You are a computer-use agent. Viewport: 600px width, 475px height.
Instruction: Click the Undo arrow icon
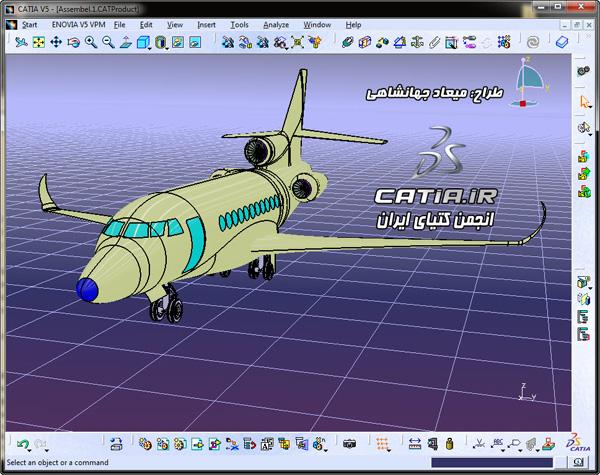click(23, 444)
